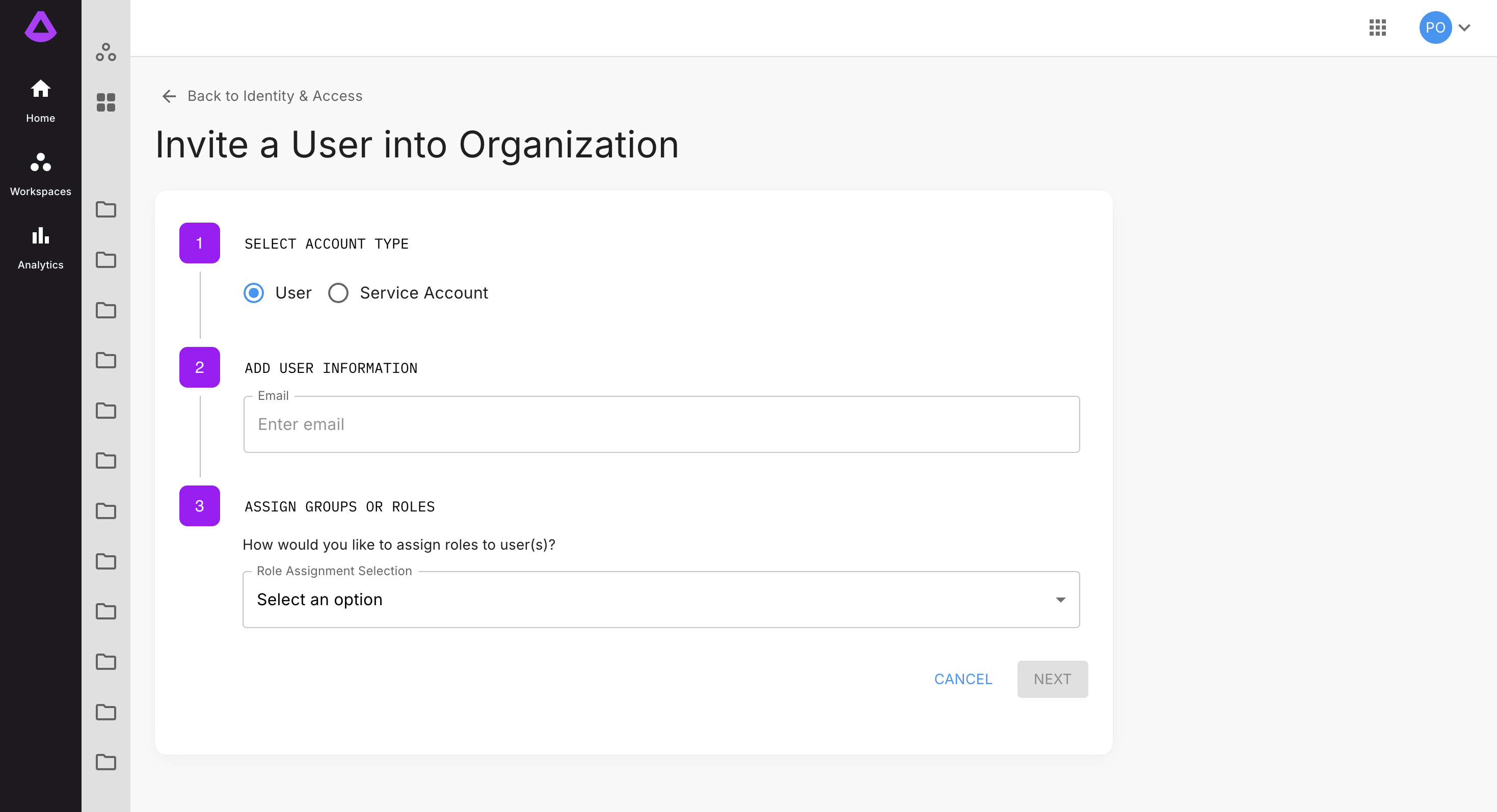This screenshot has width=1497, height=812.
Task: Open the apps grid menu
Action: (1377, 28)
